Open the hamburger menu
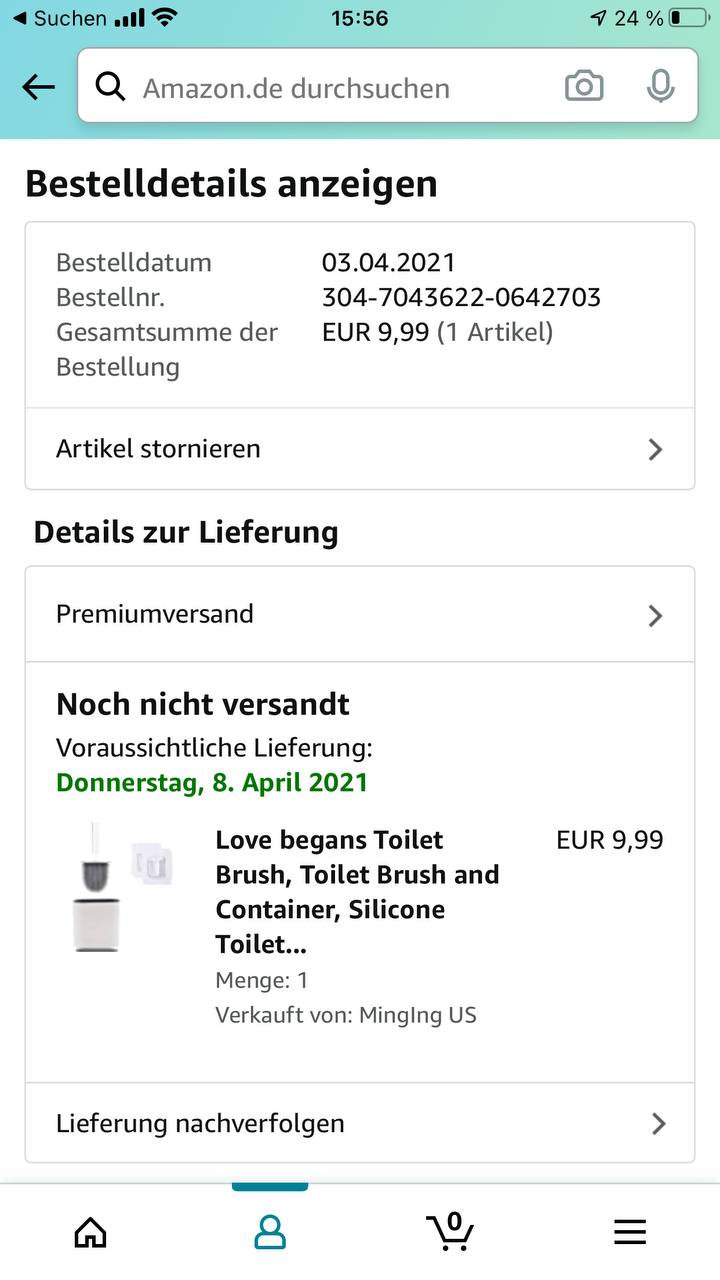 [630, 1231]
